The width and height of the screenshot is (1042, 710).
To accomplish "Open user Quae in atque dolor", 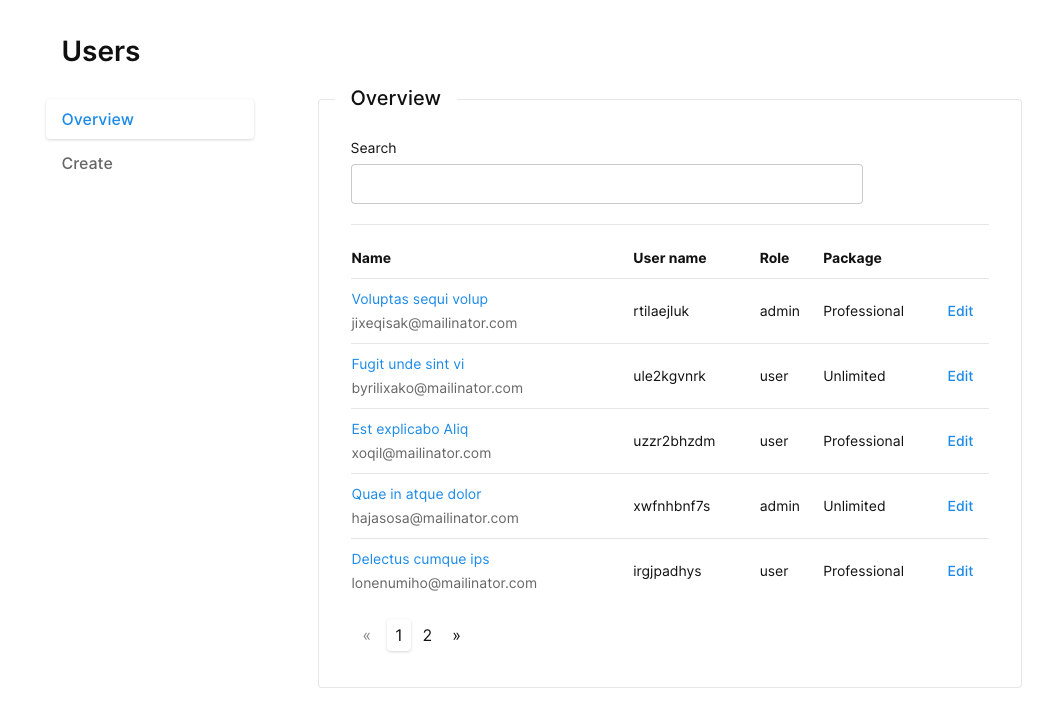I will [416, 494].
